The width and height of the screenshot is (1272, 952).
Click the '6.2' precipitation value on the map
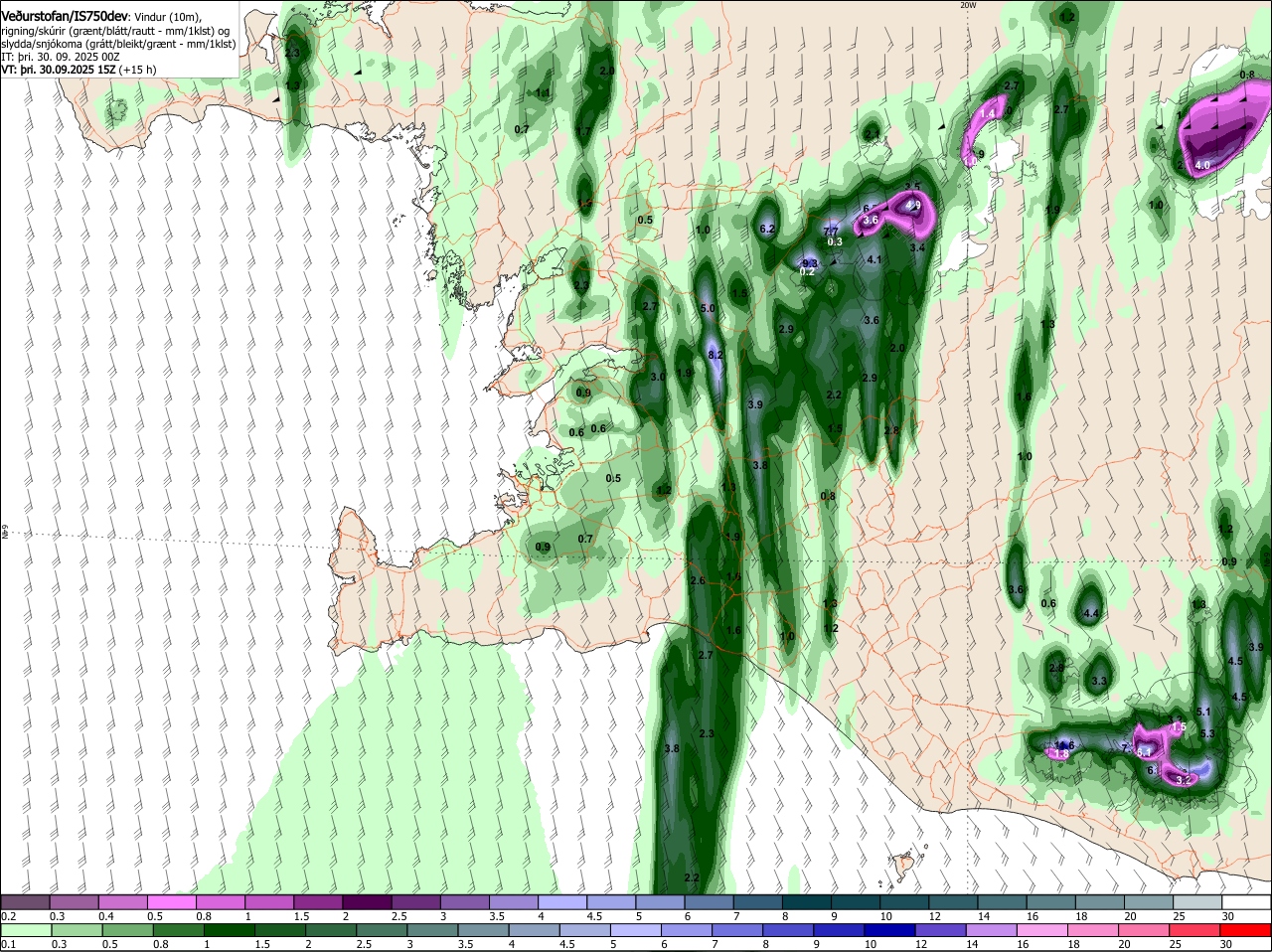coord(767,229)
